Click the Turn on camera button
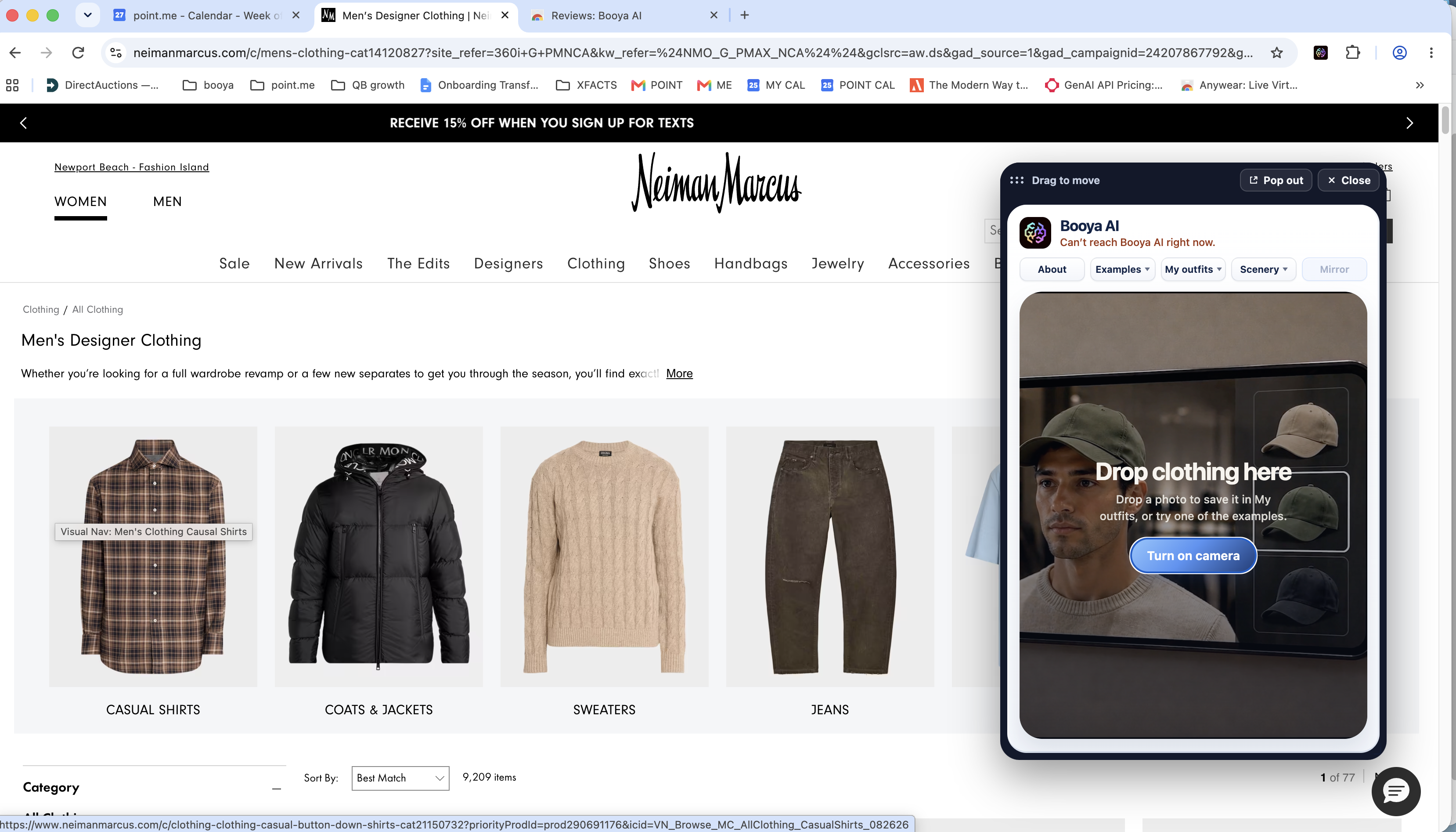The width and height of the screenshot is (1456, 832). [x=1193, y=555]
